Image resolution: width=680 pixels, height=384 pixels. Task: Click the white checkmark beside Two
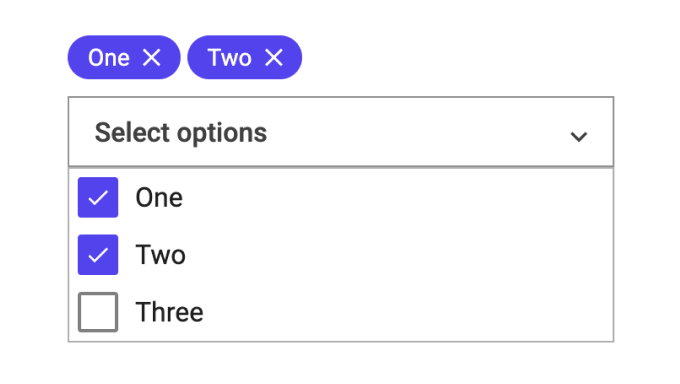click(98, 255)
